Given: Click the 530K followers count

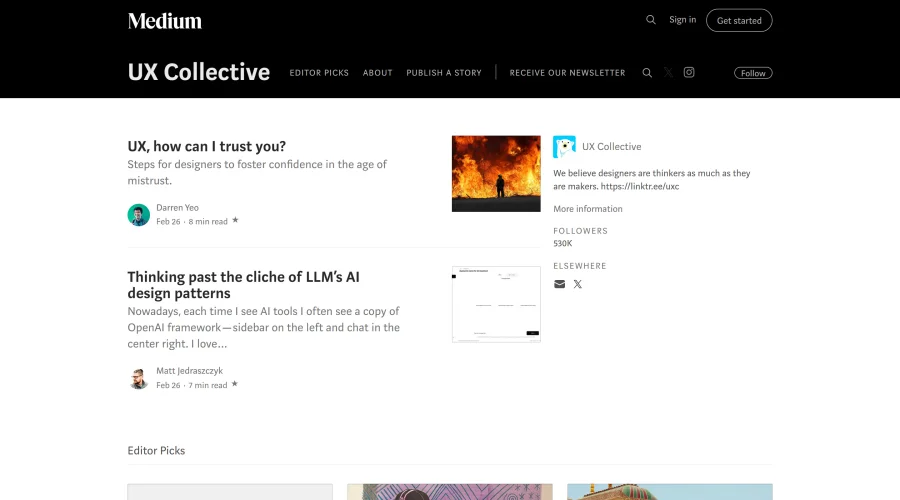Looking at the screenshot, I should (x=562, y=243).
